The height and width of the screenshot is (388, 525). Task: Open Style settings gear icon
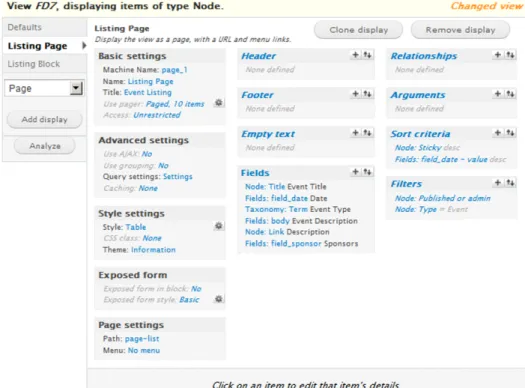point(219,226)
